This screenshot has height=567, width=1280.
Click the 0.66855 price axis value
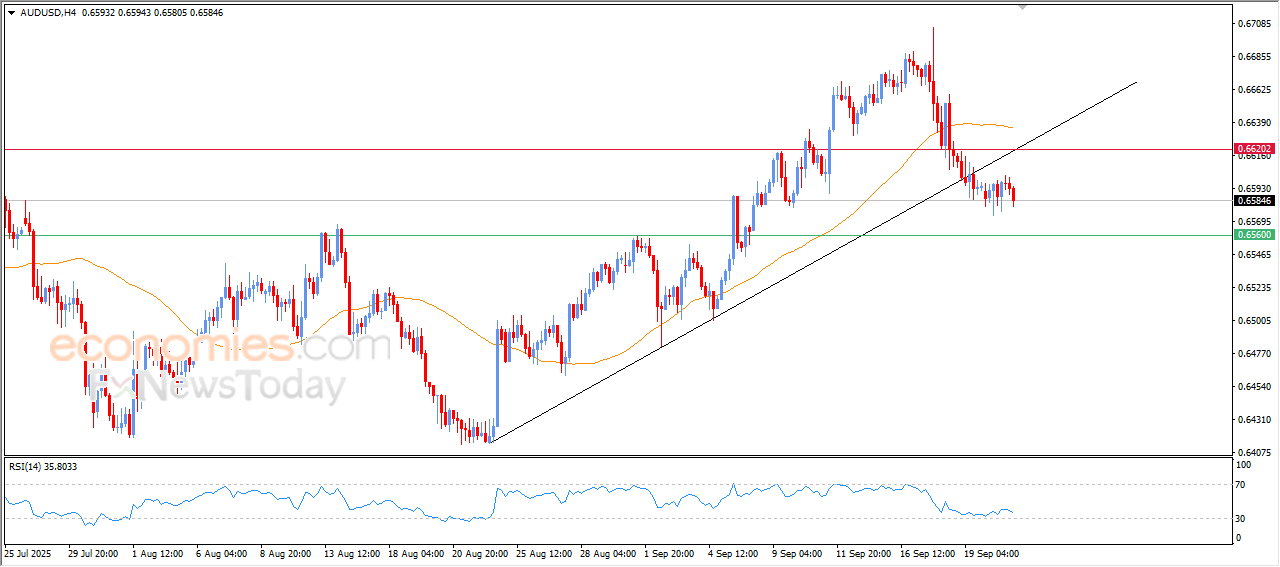[x=1254, y=56]
